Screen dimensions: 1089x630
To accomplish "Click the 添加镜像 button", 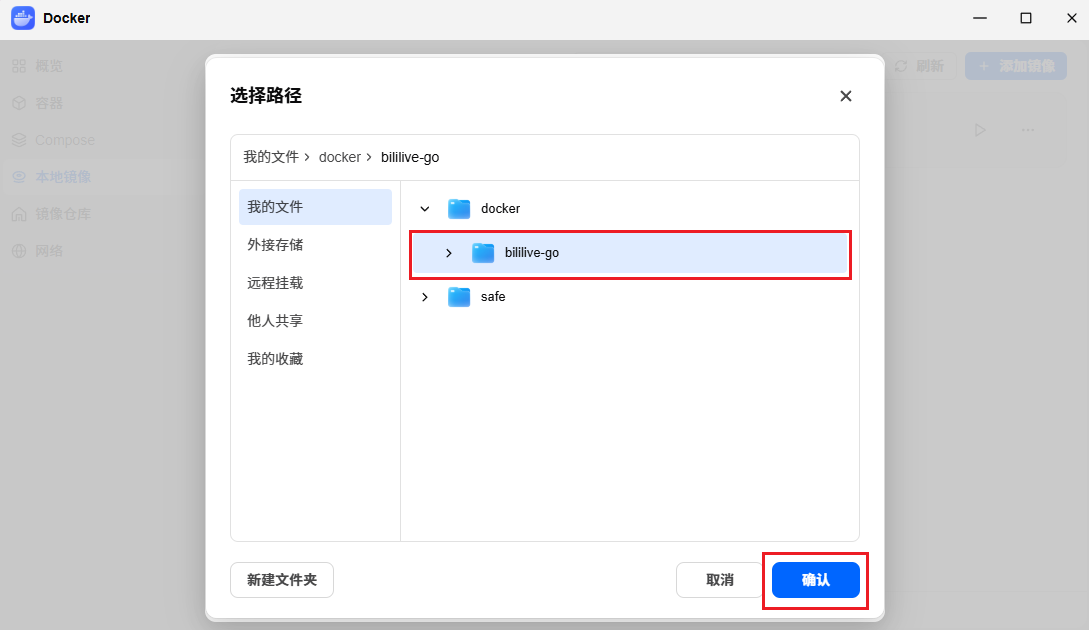I will pyautogui.click(x=1016, y=66).
